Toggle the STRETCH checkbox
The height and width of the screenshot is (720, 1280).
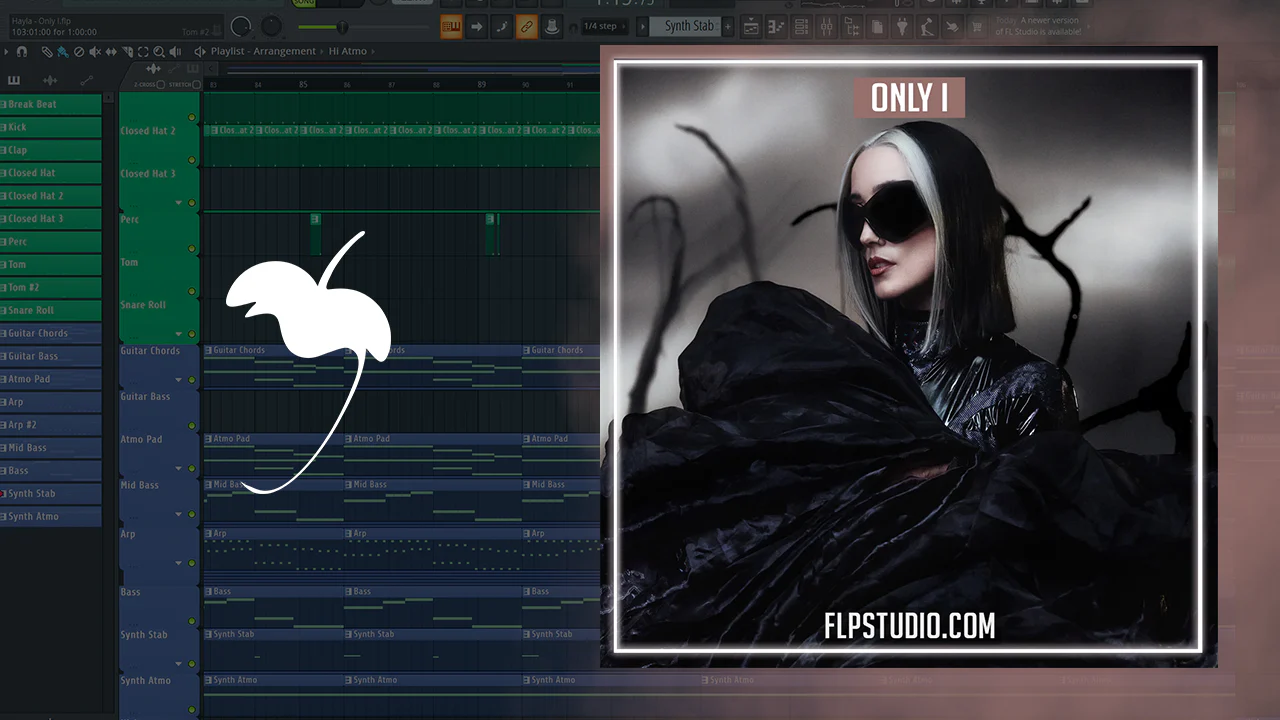196,85
